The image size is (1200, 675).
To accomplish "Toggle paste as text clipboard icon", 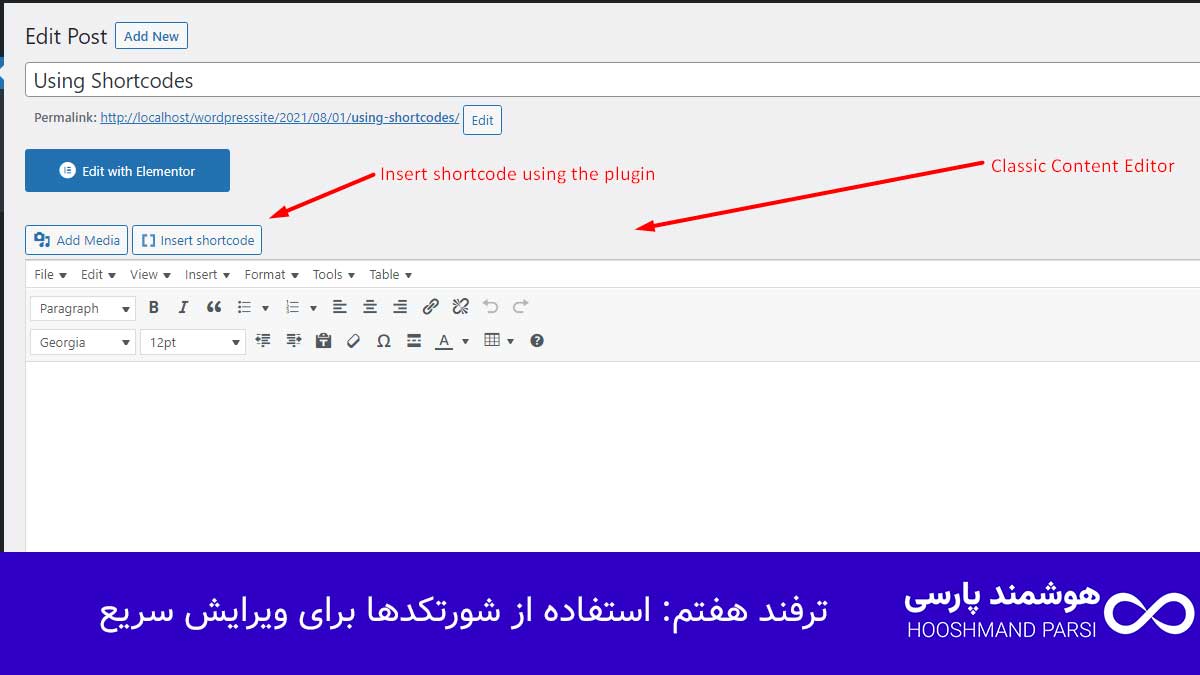I will pyautogui.click(x=323, y=341).
